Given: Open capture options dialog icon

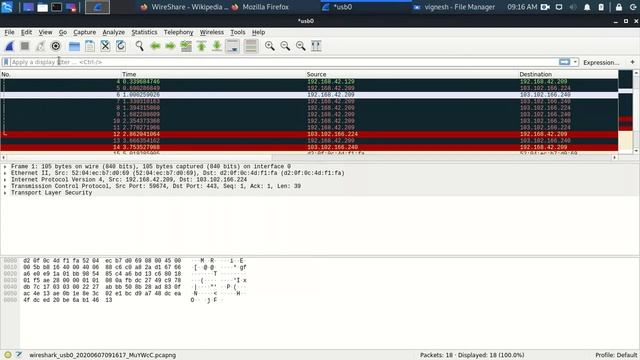Looking at the screenshot, I should coord(56,46).
